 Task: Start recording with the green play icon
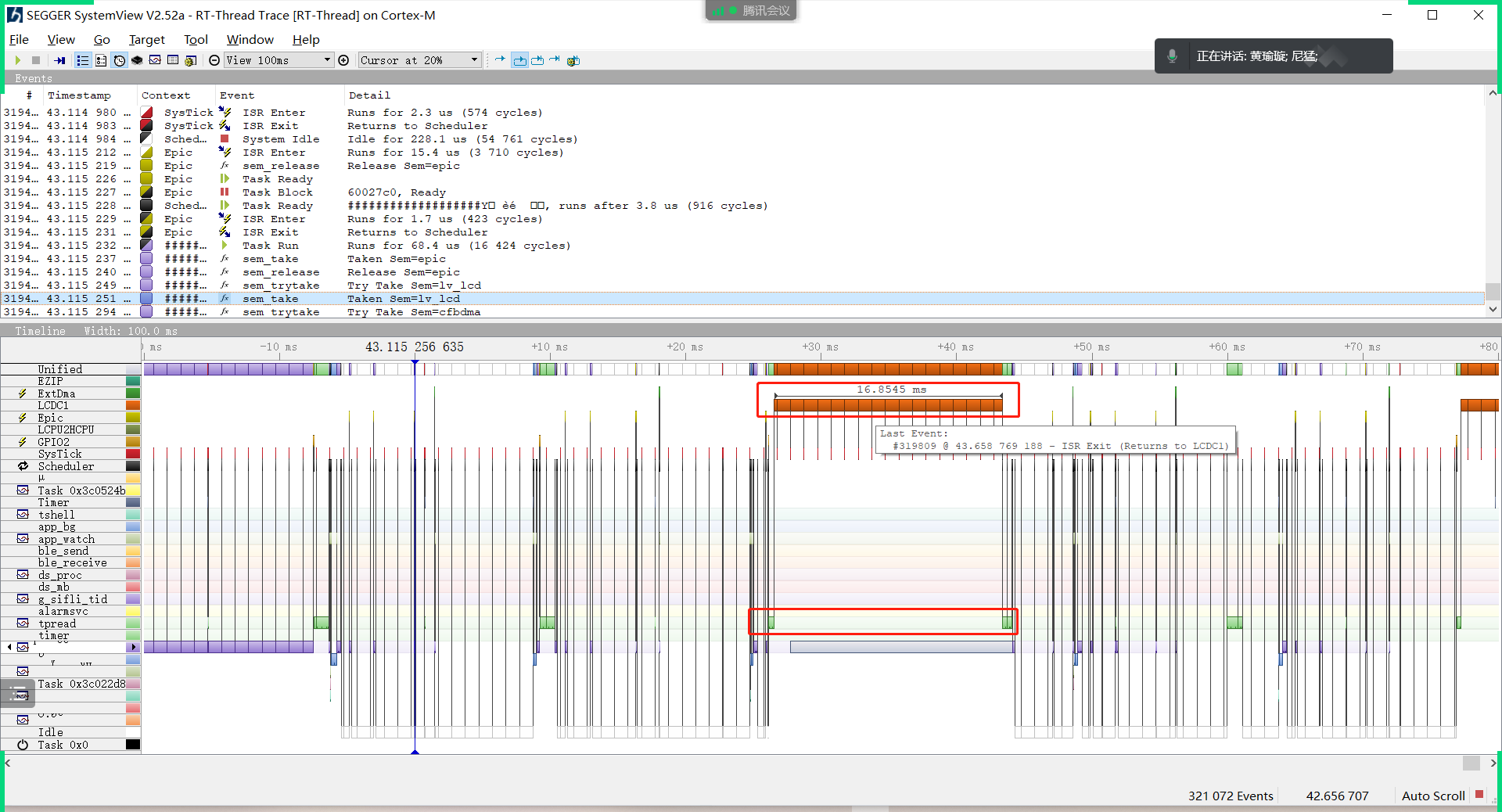point(17,60)
